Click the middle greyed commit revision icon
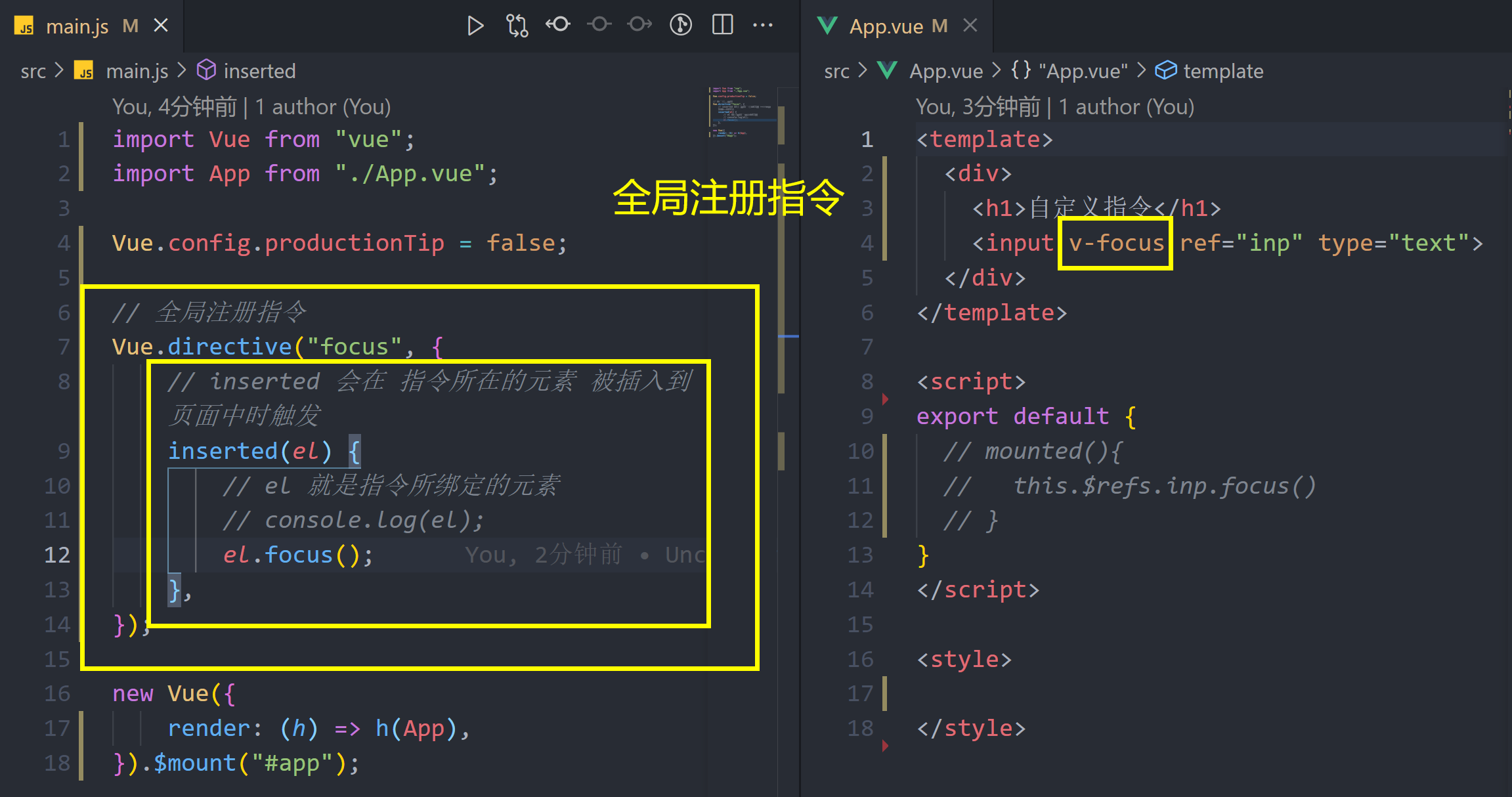 tap(599, 25)
